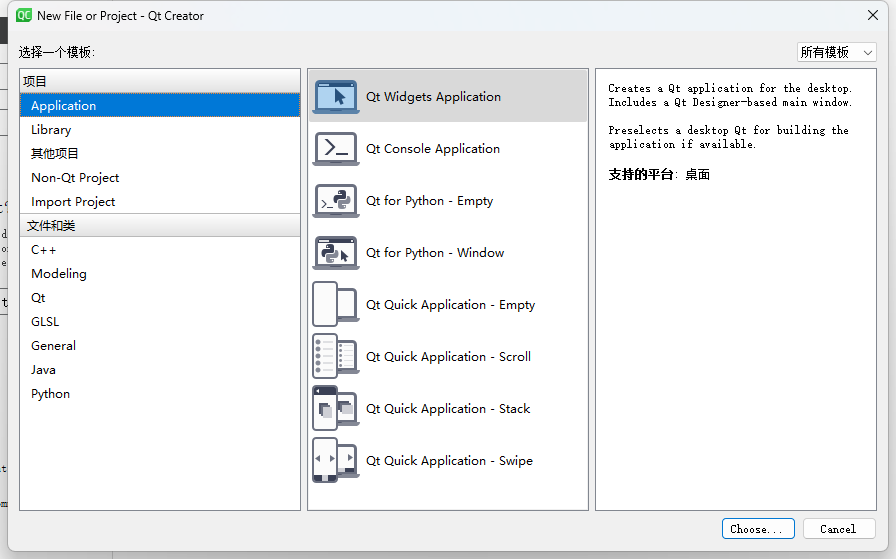Click the Qt Quick Application - Stack icon
The width and height of the screenshot is (896, 559).
(x=335, y=408)
